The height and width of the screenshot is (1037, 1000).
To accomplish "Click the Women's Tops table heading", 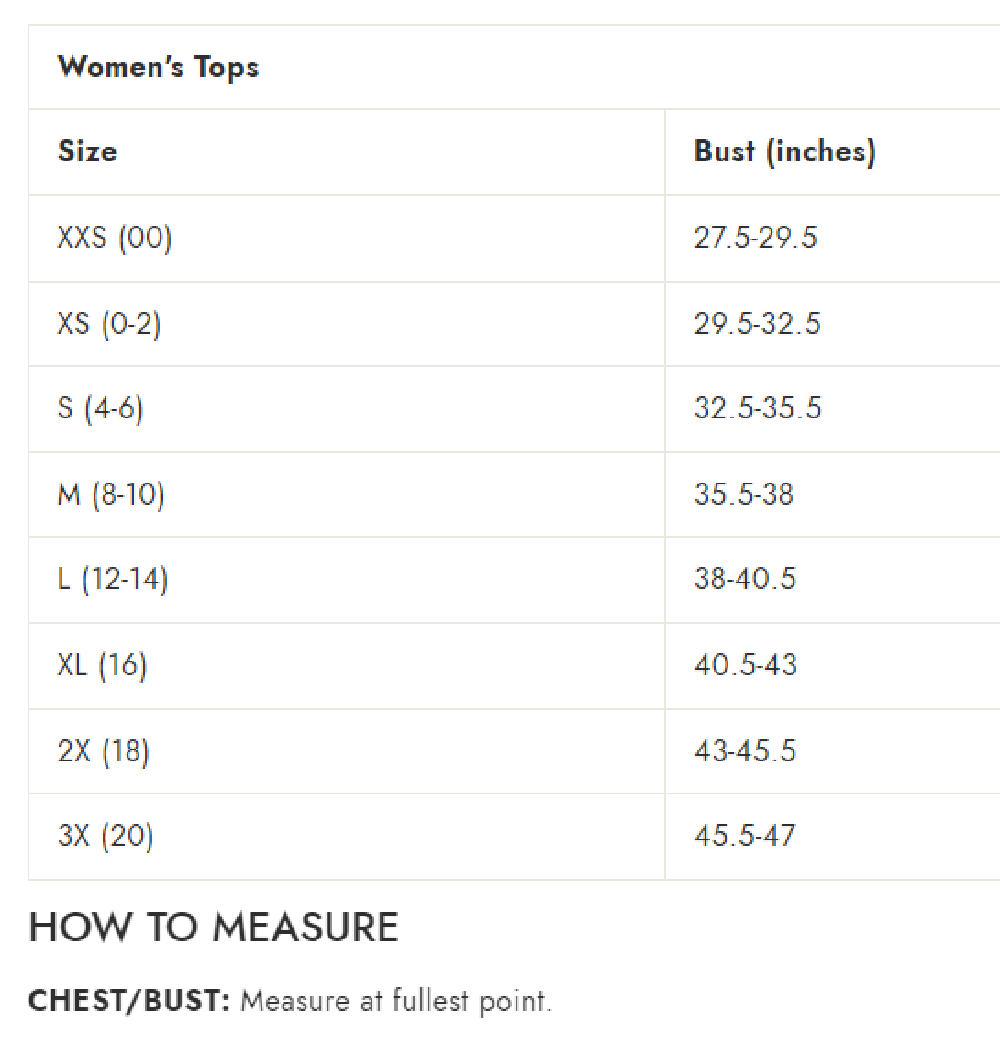I will point(158,68).
